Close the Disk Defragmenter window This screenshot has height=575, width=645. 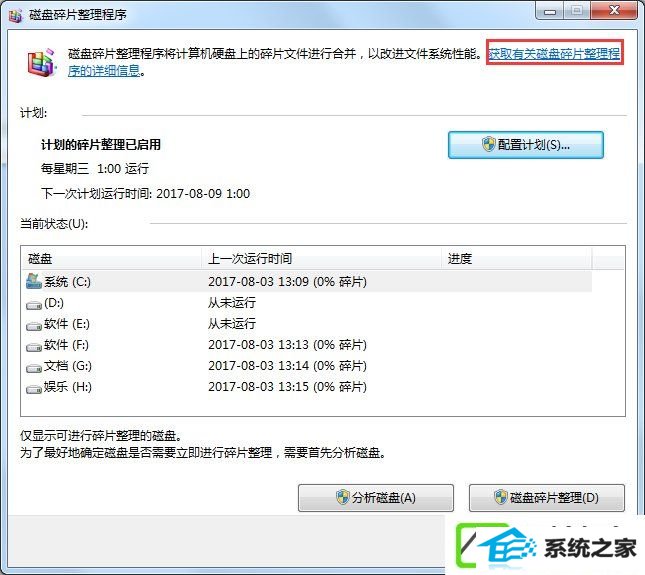coord(614,10)
